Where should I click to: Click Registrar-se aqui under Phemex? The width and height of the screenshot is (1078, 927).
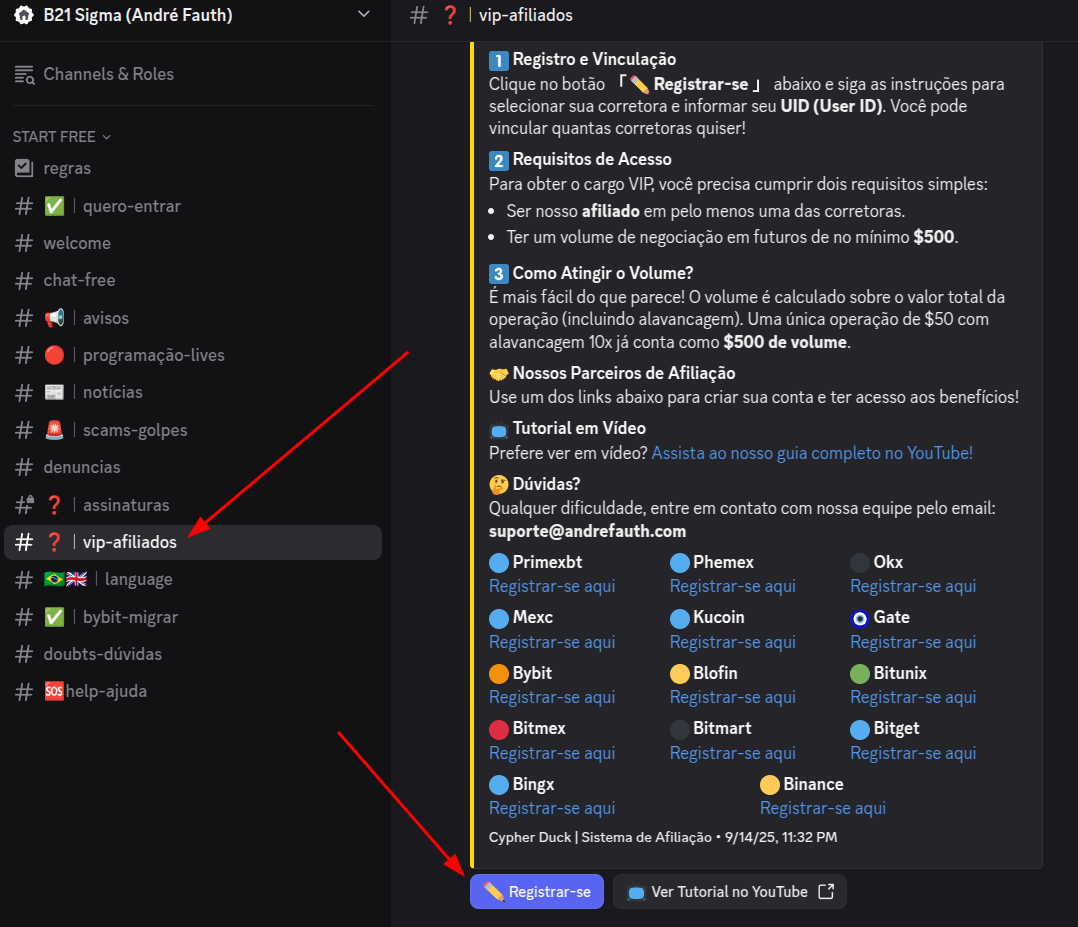[x=733, y=586]
